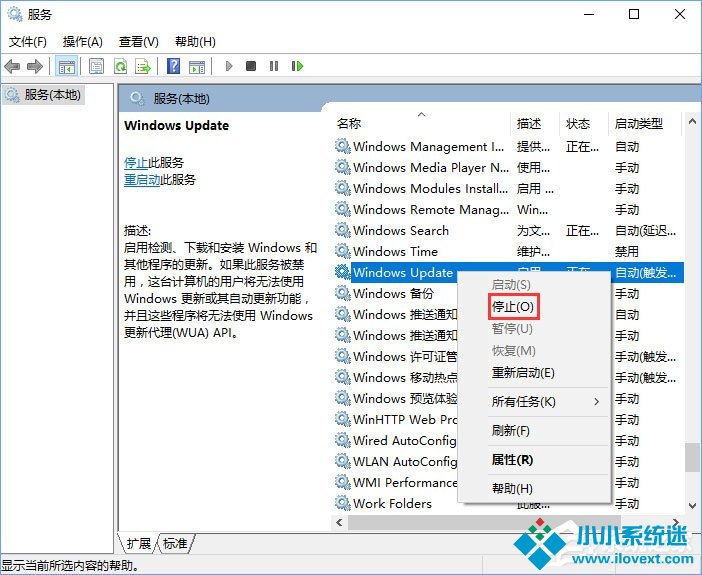
Task: Toggle the action pane toolbar icon
Action: 197,67
